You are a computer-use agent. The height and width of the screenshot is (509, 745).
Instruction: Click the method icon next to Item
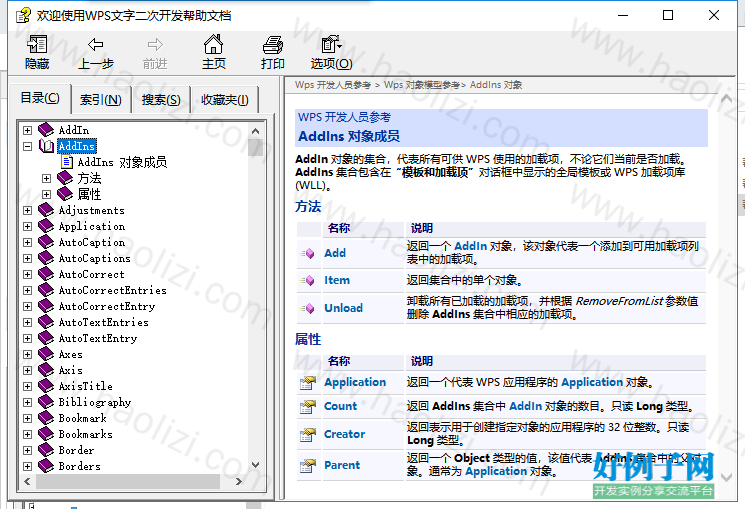tap(307, 280)
